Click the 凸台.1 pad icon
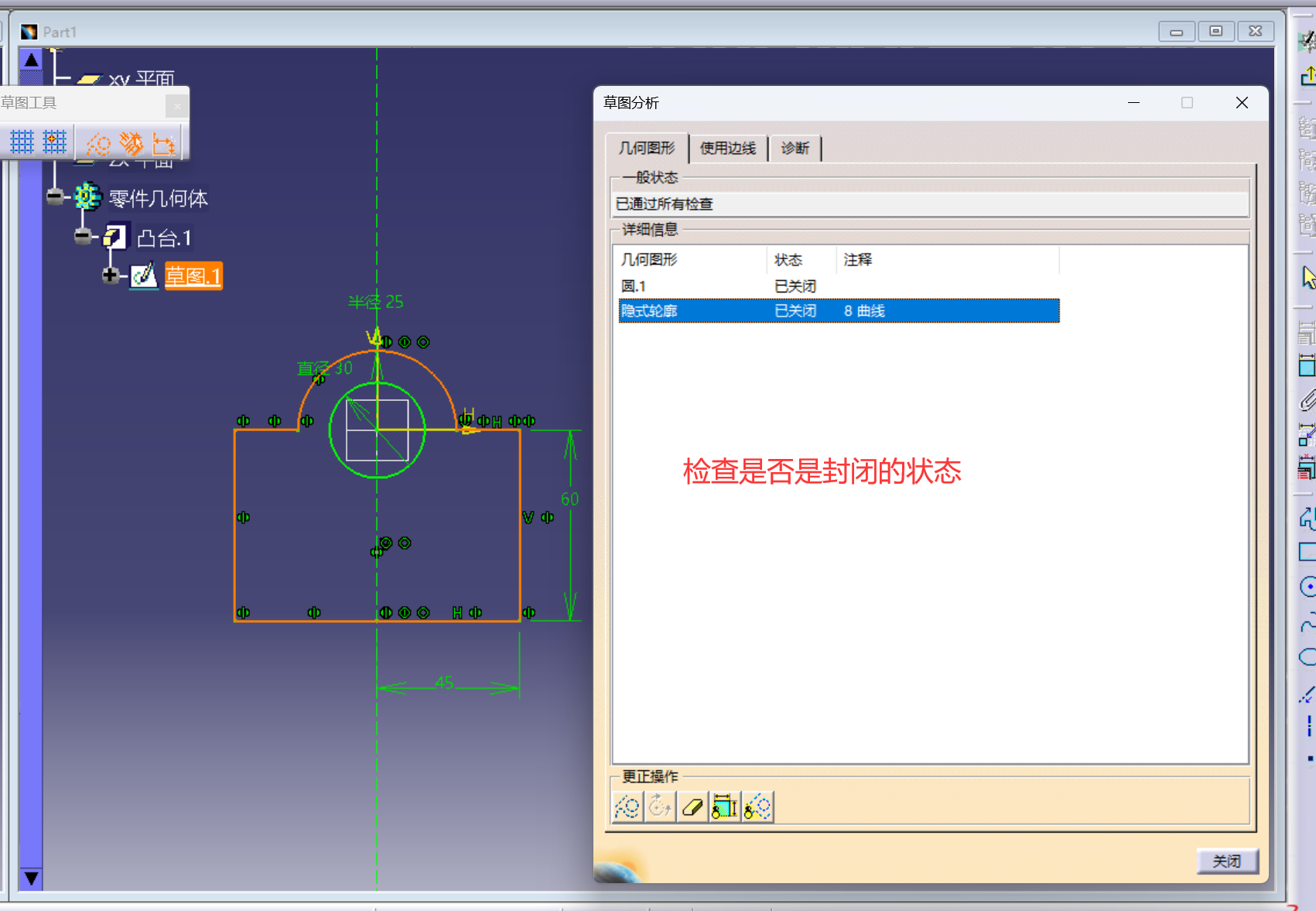 [115, 236]
